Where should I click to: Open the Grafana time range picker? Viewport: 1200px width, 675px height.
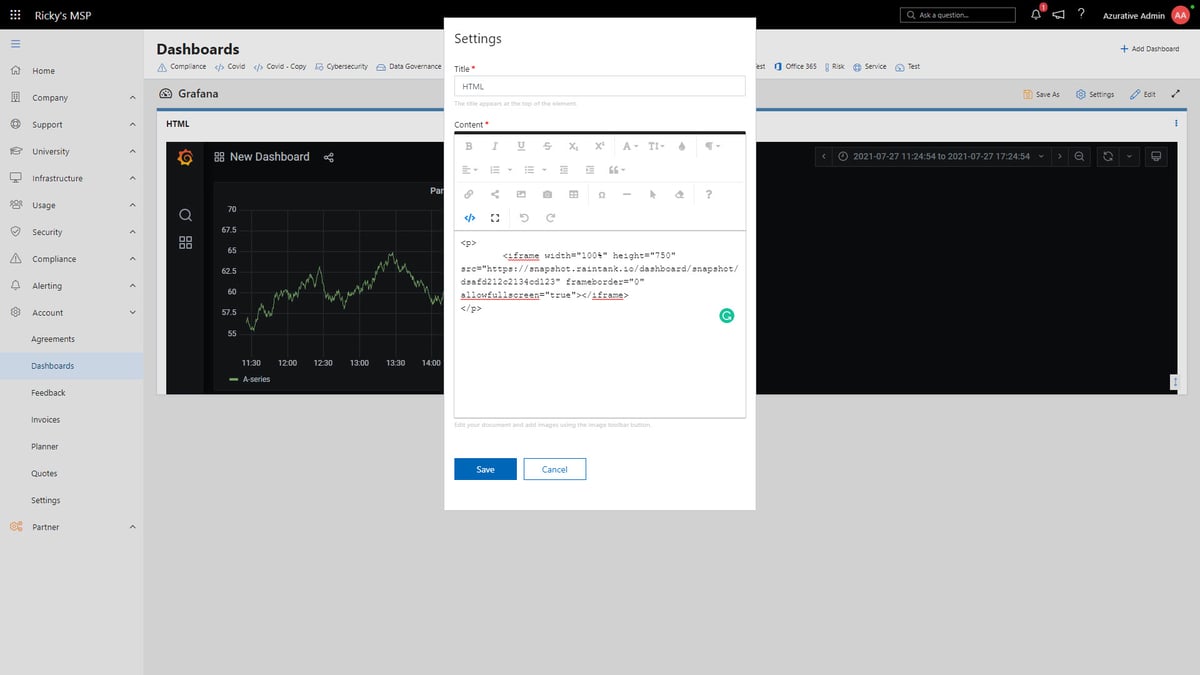[x=938, y=156]
